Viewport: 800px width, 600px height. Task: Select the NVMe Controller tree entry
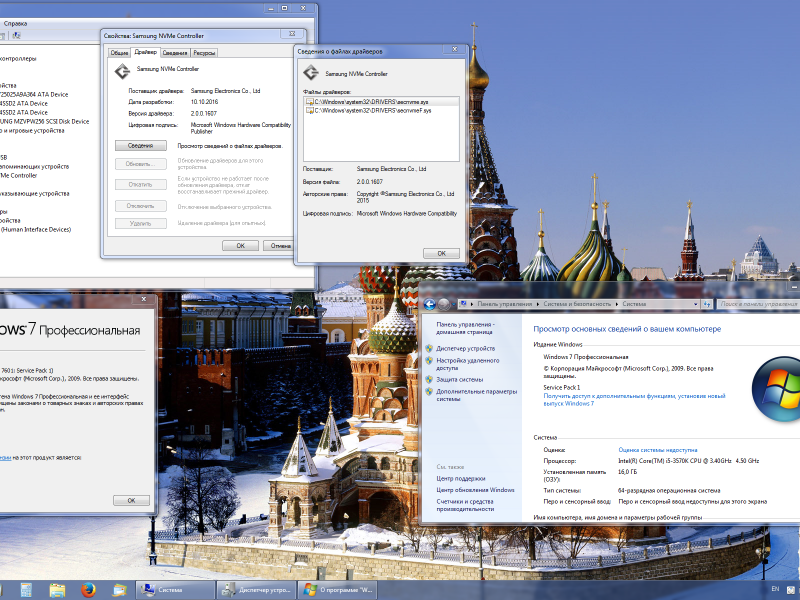point(19,176)
